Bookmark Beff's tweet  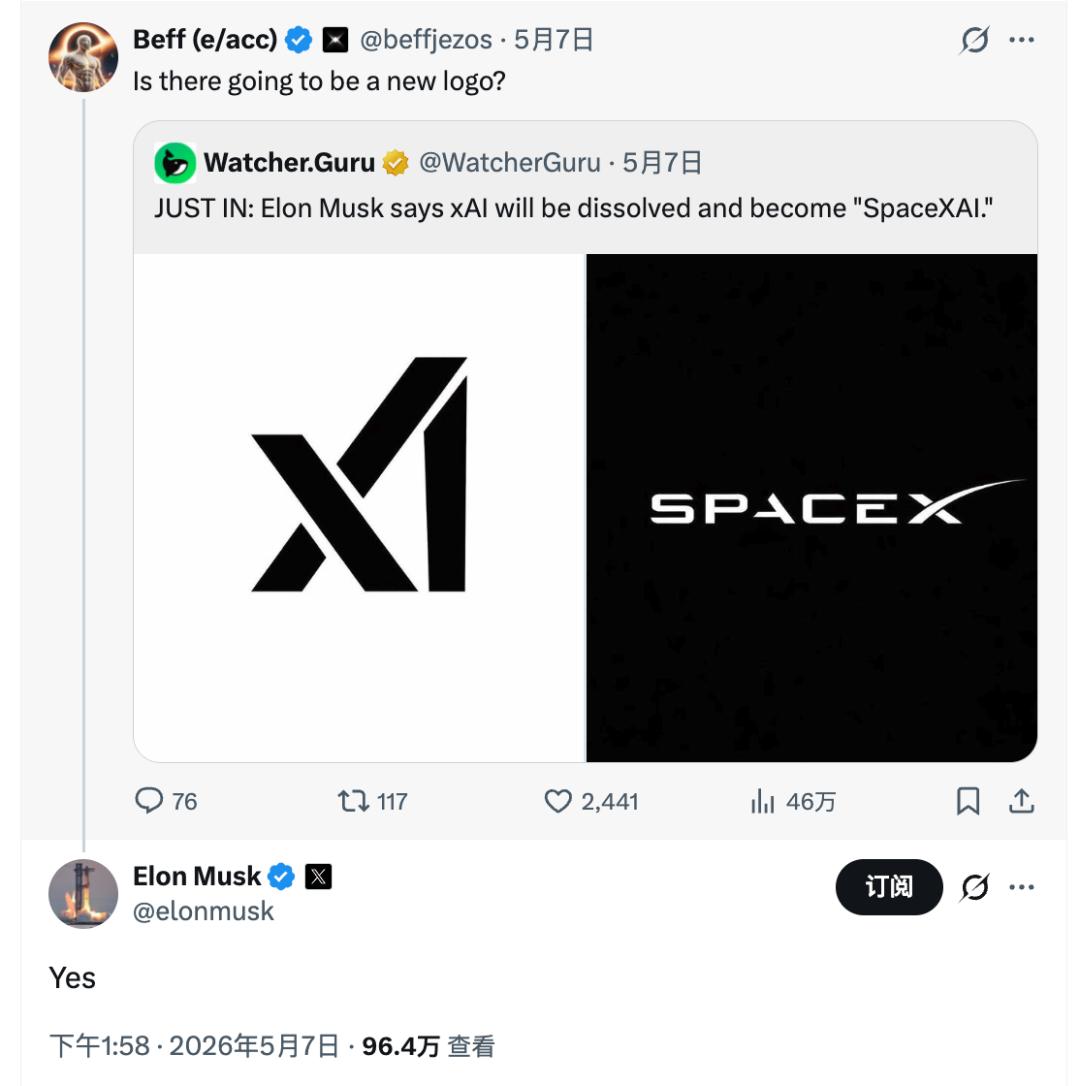(968, 801)
